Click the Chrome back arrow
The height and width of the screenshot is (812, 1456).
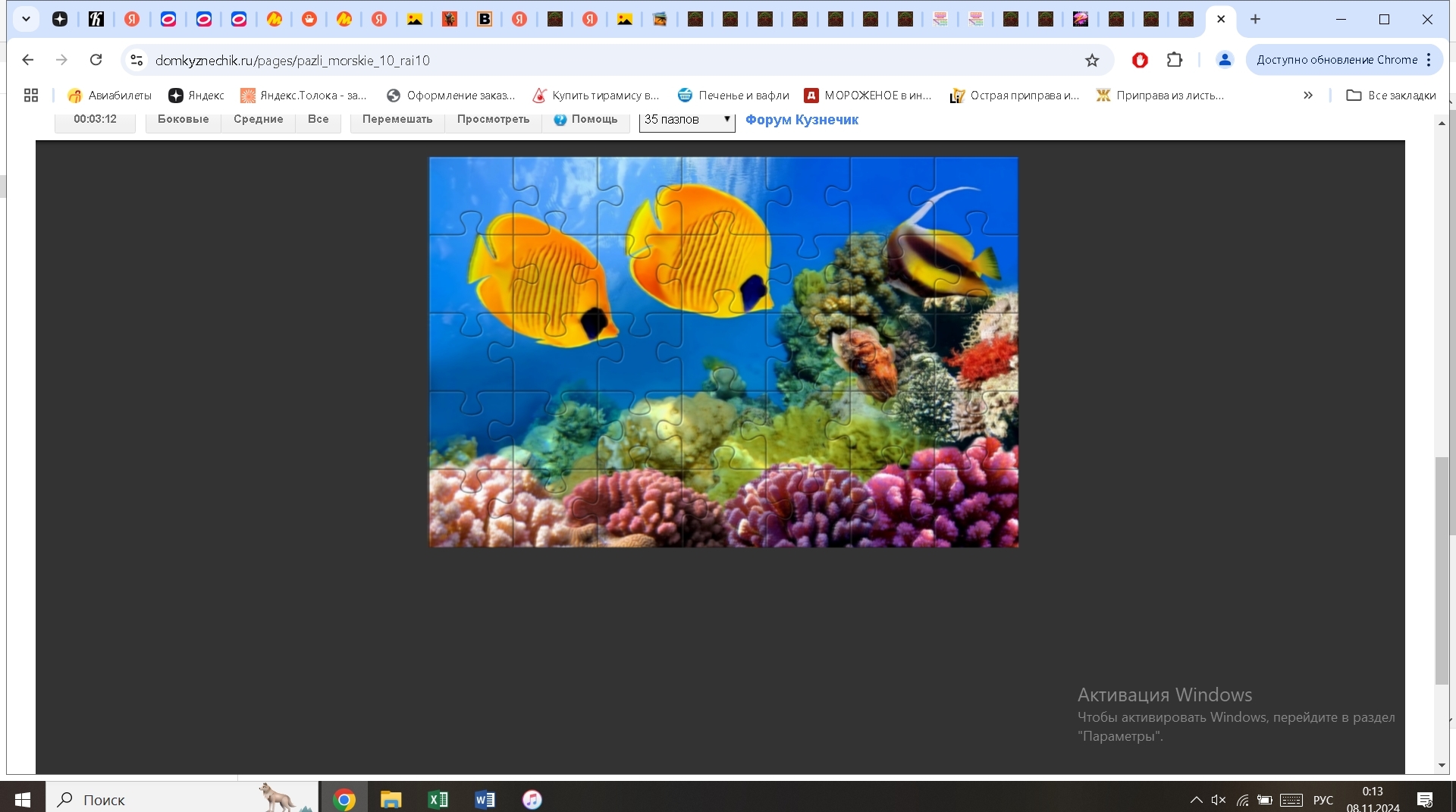(x=28, y=60)
